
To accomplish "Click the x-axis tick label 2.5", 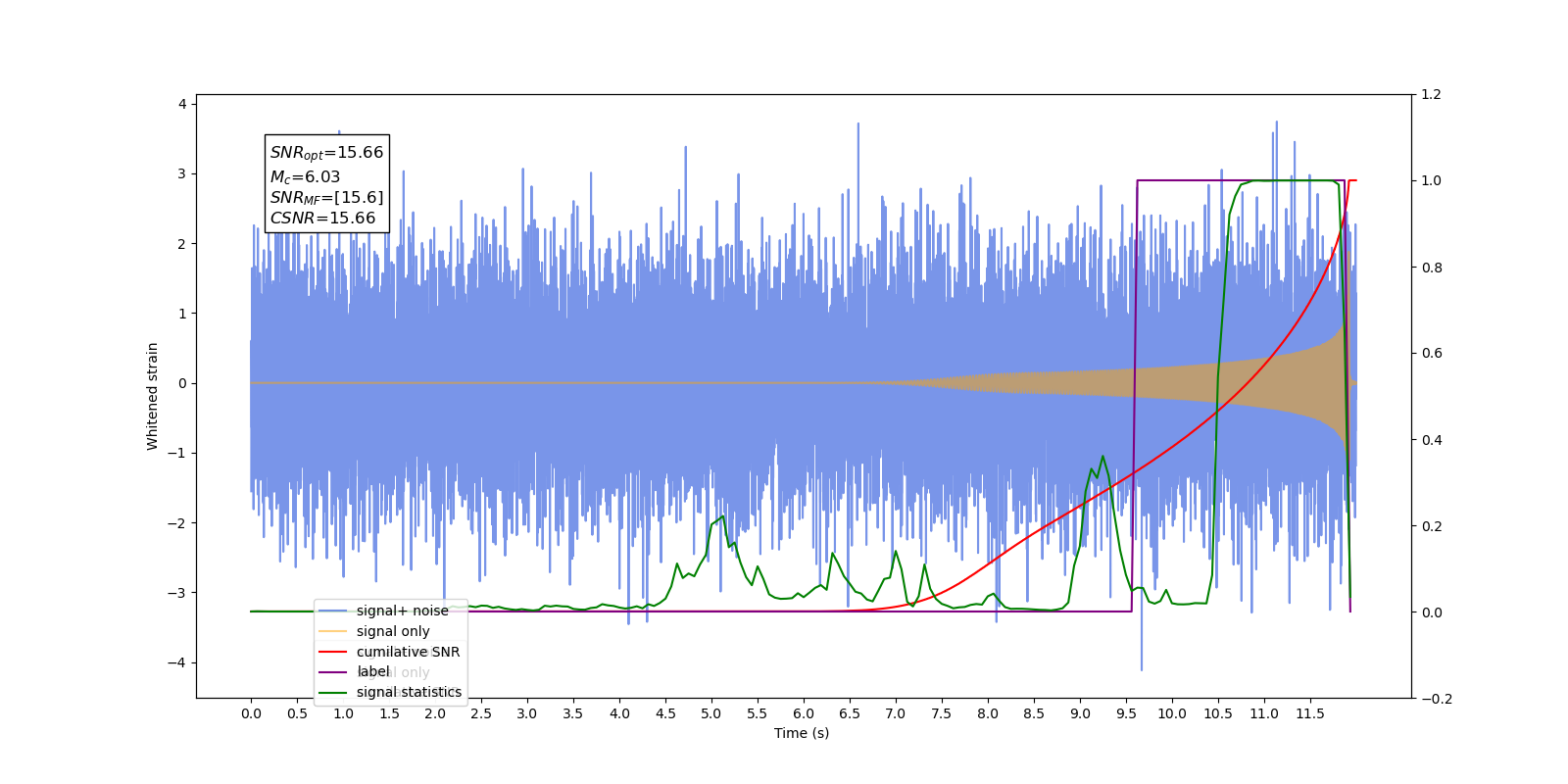I will (x=481, y=713).
